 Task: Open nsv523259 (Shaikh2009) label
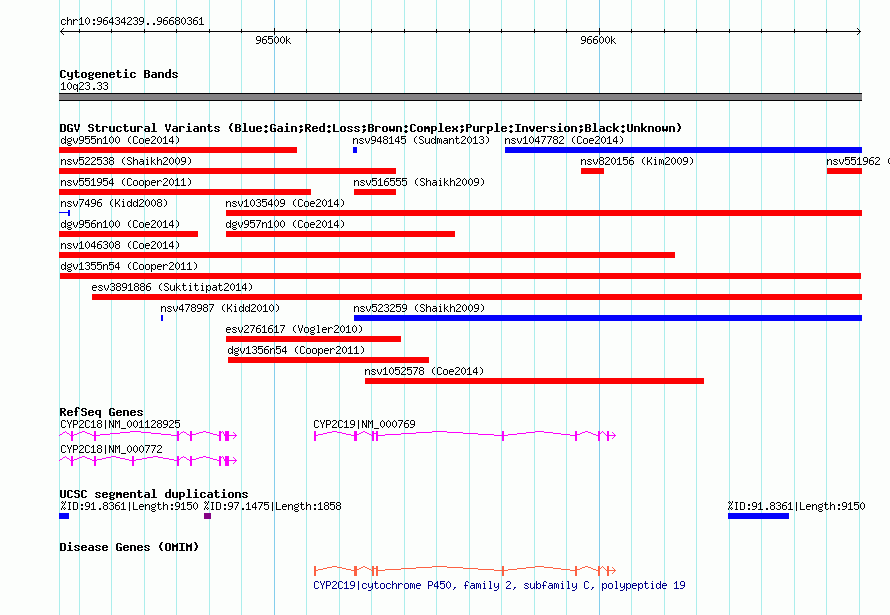[x=419, y=308]
